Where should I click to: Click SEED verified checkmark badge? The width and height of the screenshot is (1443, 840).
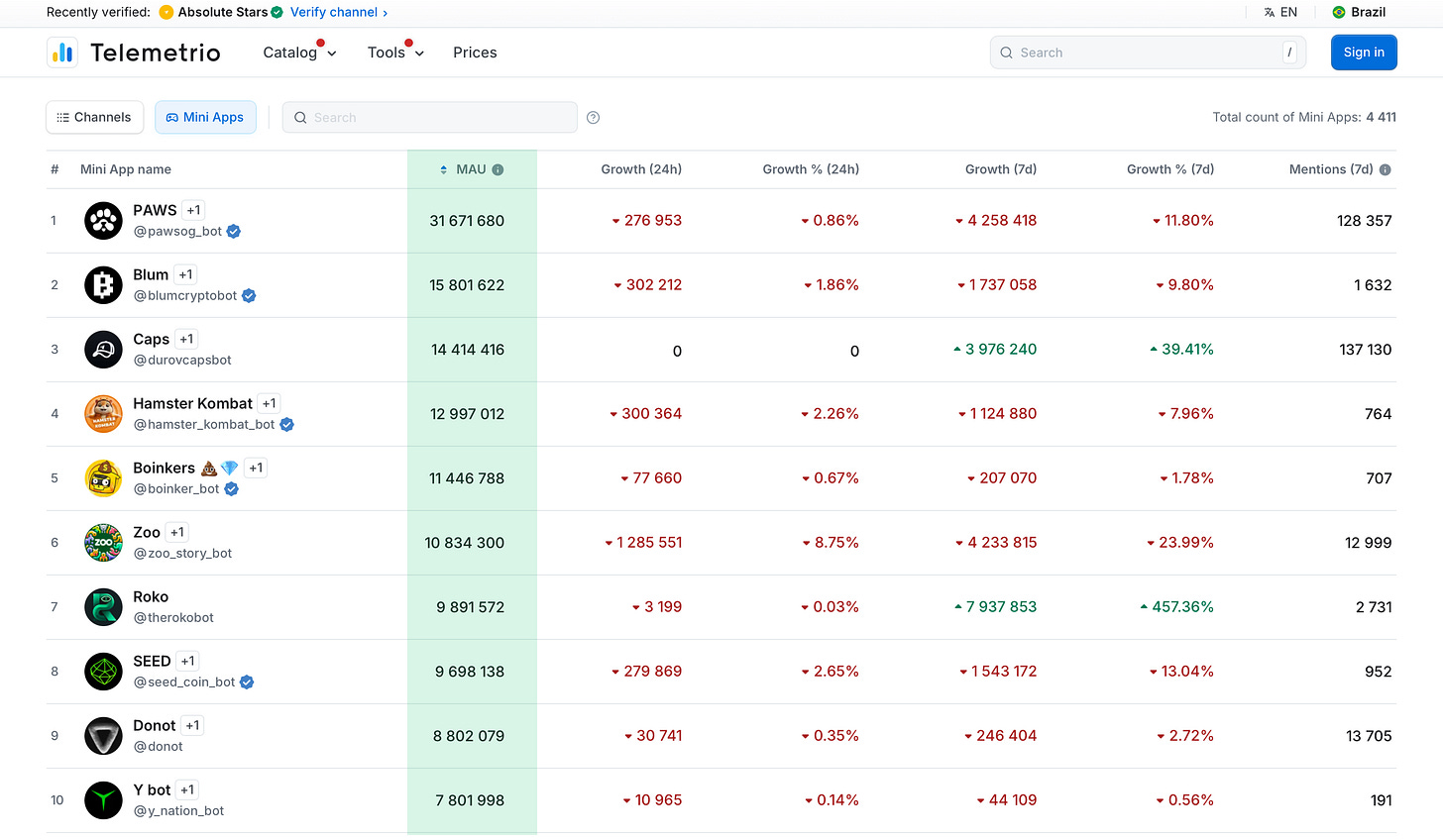pyautogui.click(x=247, y=682)
